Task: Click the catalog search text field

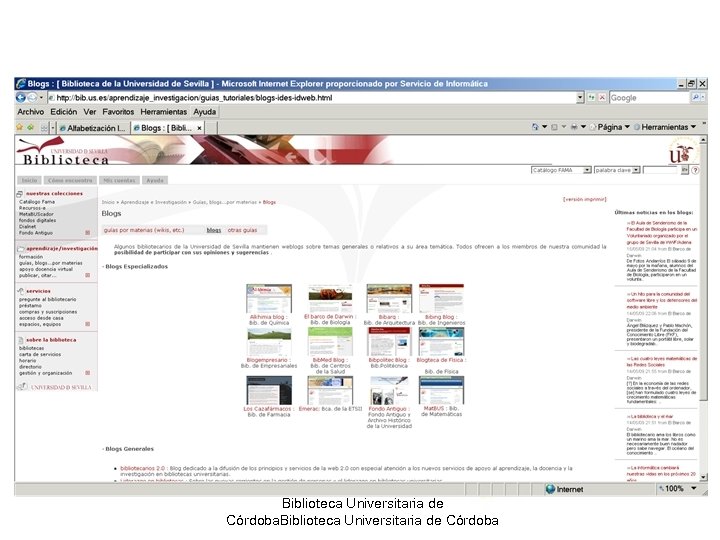Action: click(660, 170)
